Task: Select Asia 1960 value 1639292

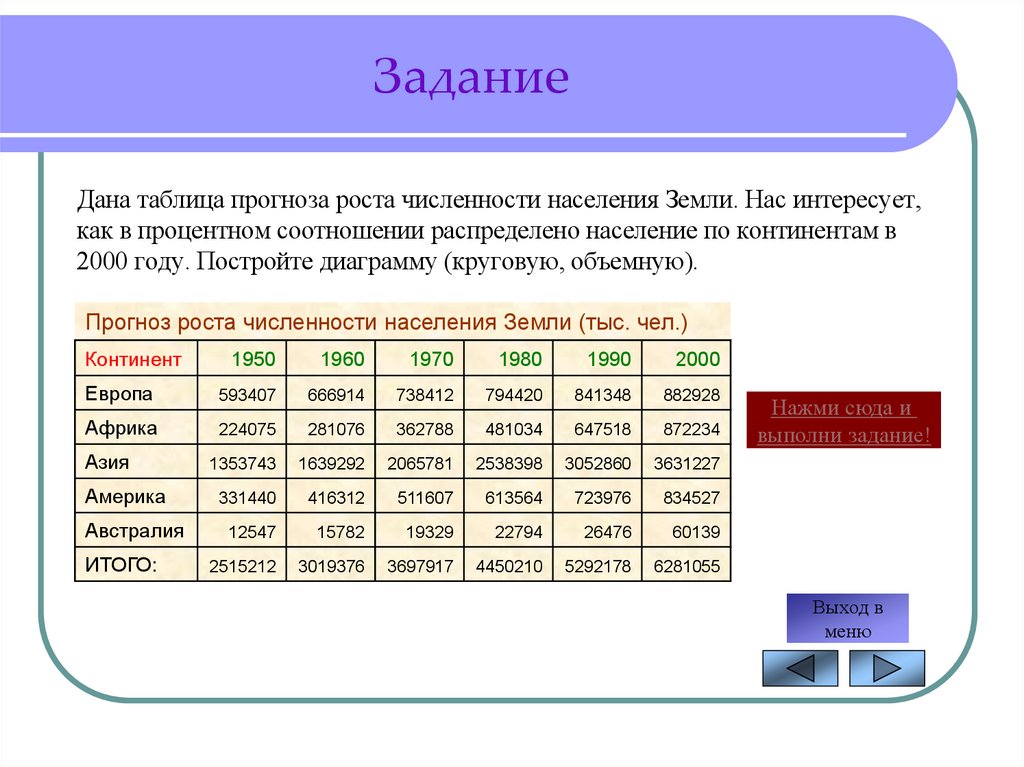Action: point(330,463)
